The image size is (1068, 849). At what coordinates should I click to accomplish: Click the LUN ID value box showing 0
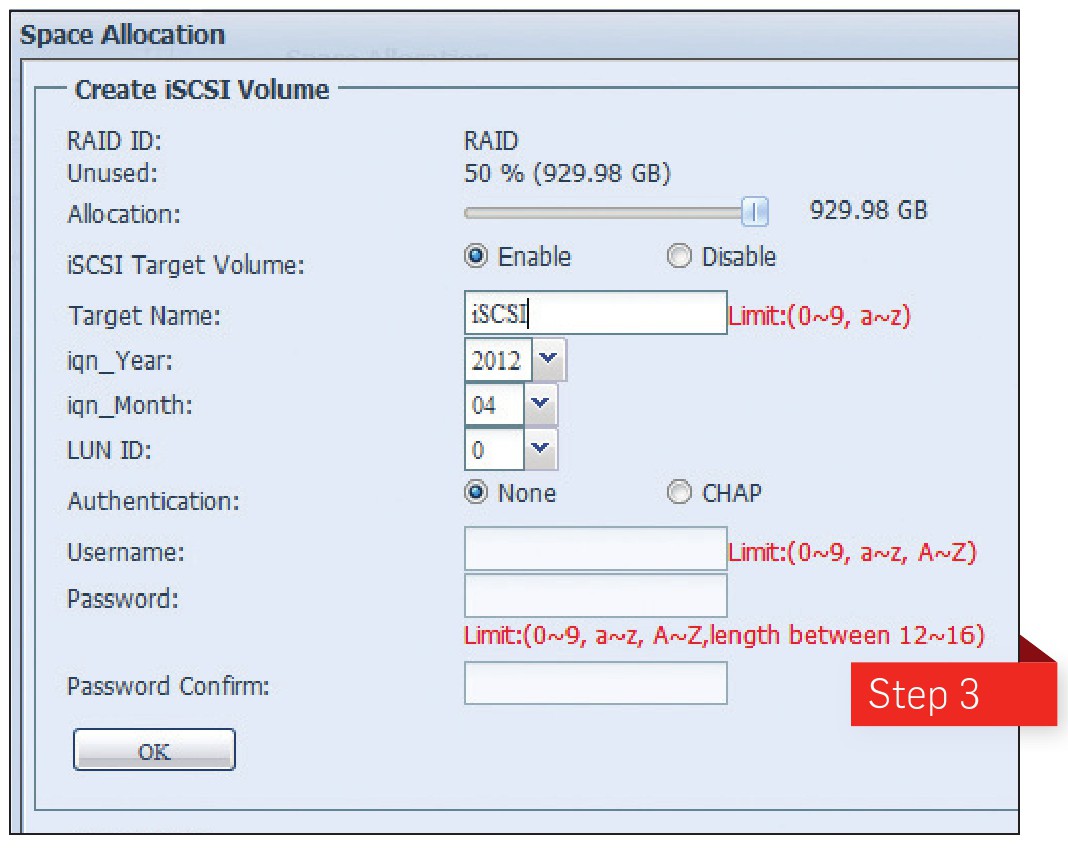pos(493,450)
